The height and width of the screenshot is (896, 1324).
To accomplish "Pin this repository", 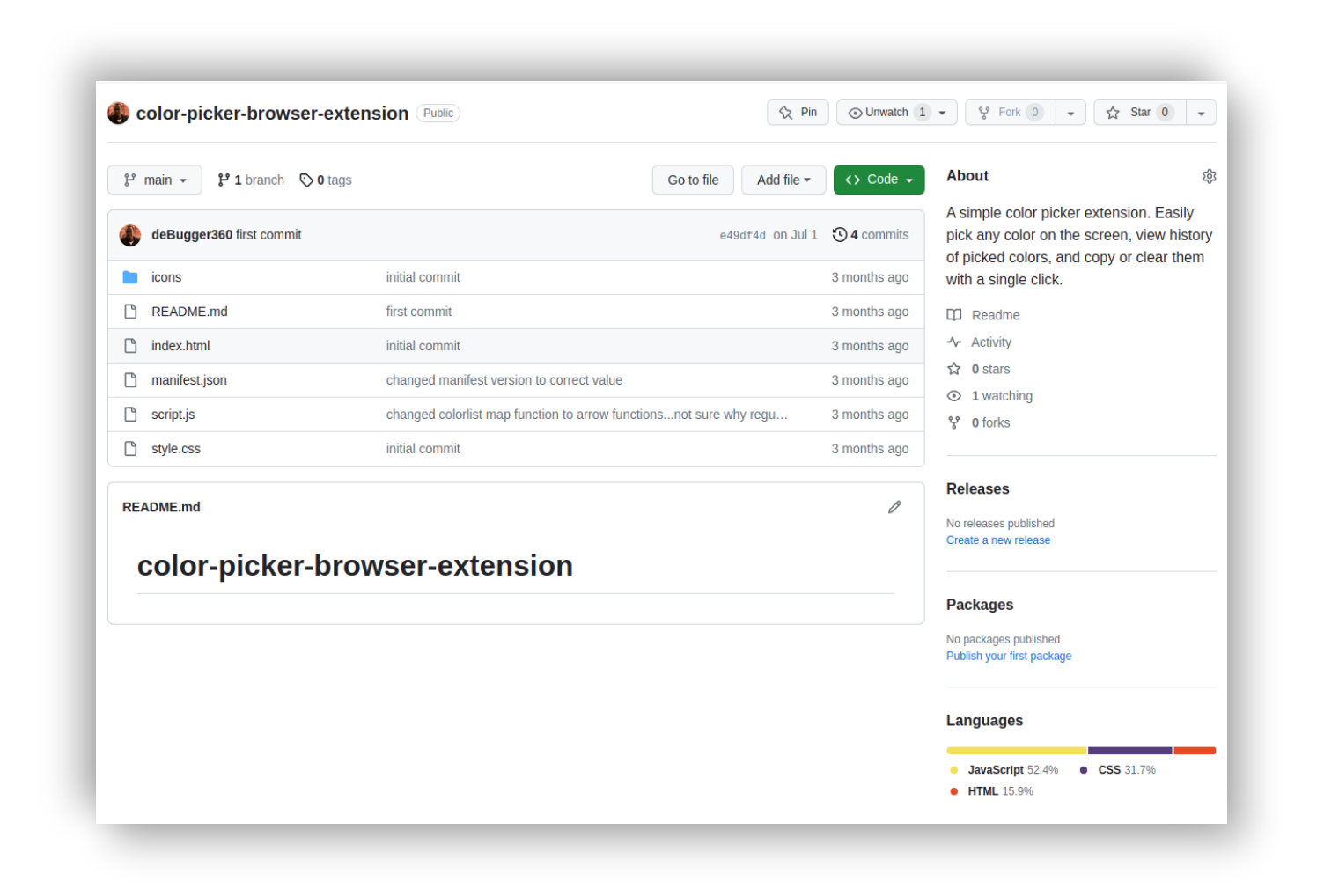I will pyautogui.click(x=798, y=113).
